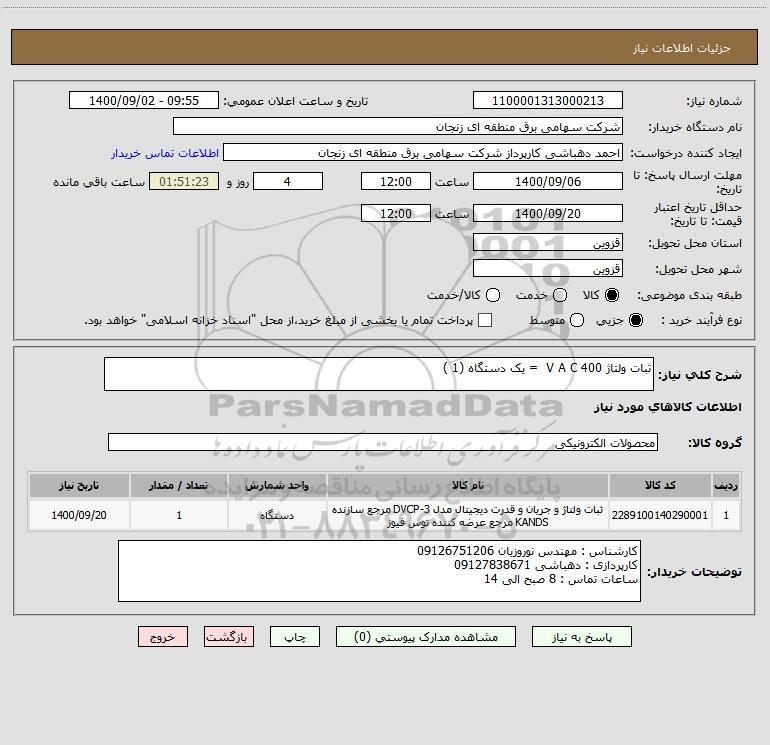Click the announcement date field 1400/09/02 - 09:55
The height and width of the screenshot is (745, 770).
pyautogui.click(x=144, y=101)
